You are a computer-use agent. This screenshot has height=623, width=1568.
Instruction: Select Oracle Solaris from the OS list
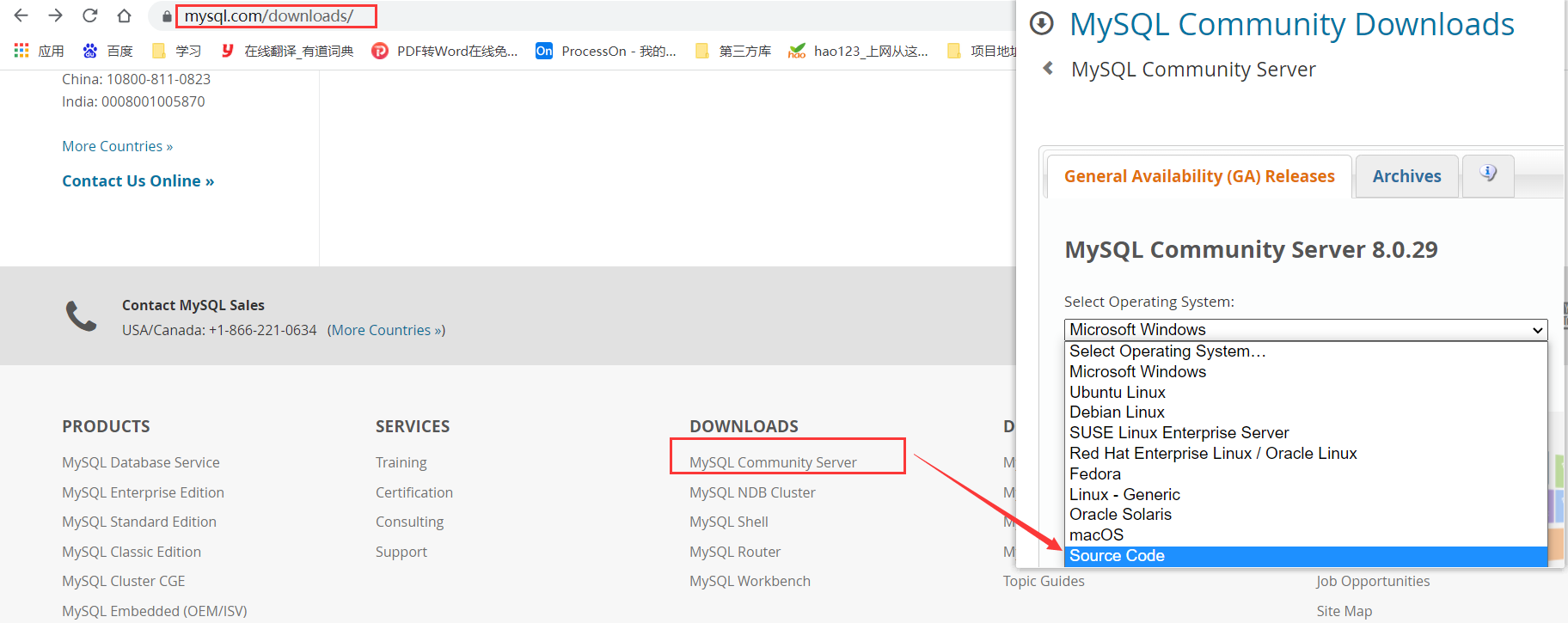[1306, 515]
